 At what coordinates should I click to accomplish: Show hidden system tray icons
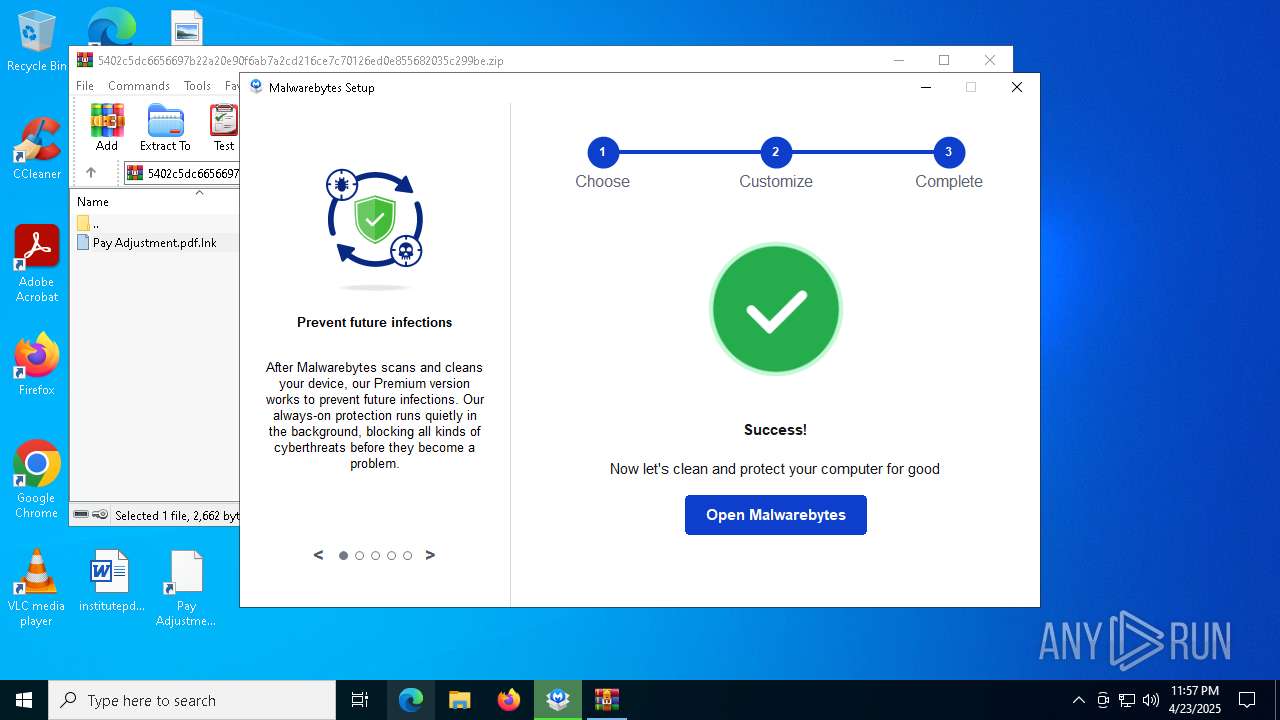click(x=1078, y=700)
